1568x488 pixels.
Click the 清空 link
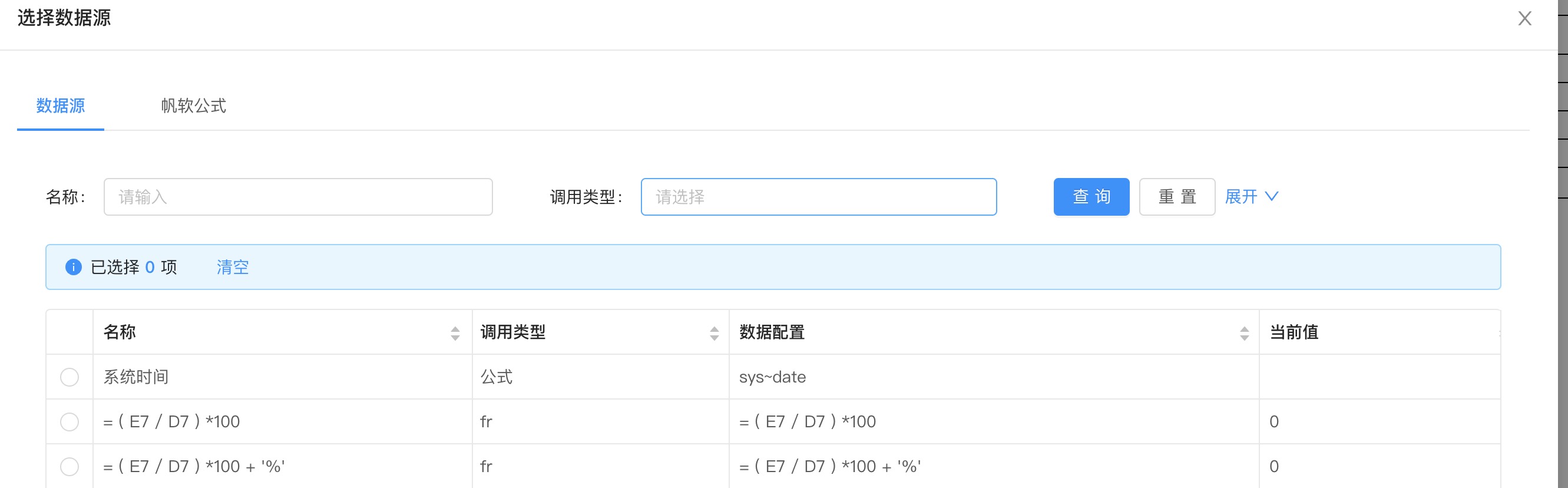233,267
